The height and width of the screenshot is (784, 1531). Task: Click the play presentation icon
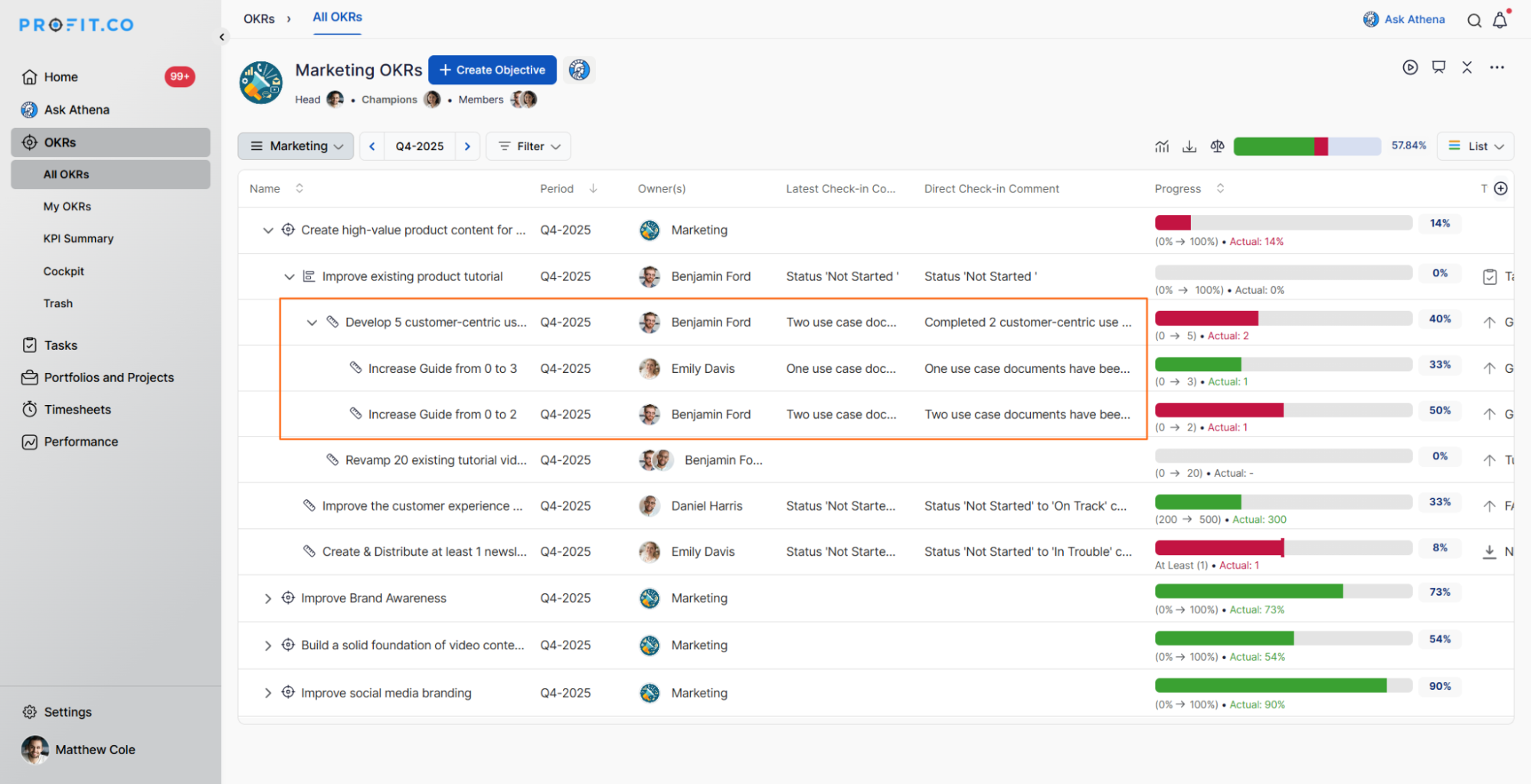point(1410,67)
